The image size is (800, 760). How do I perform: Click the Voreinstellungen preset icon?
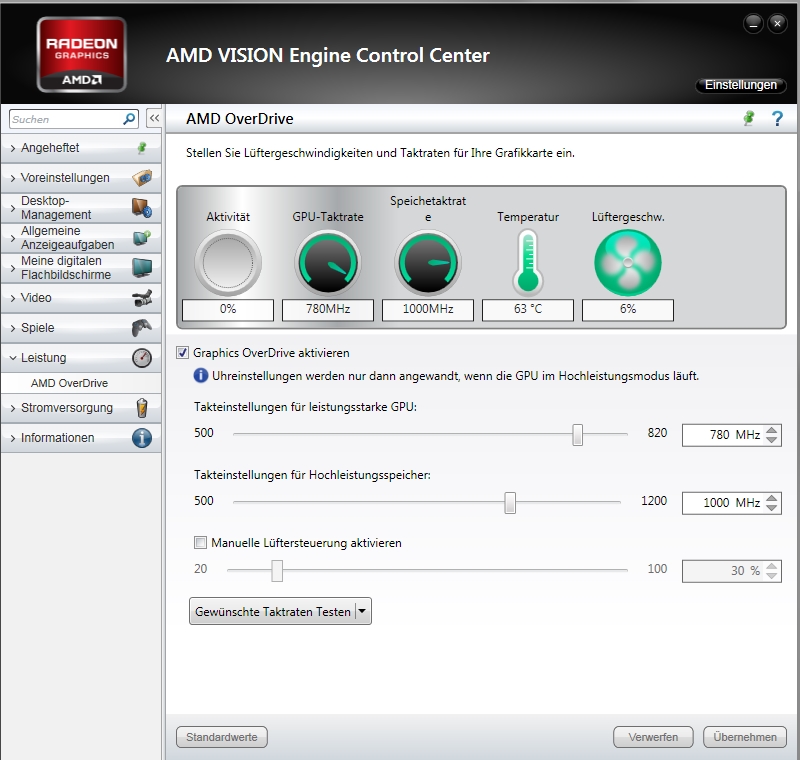142,178
